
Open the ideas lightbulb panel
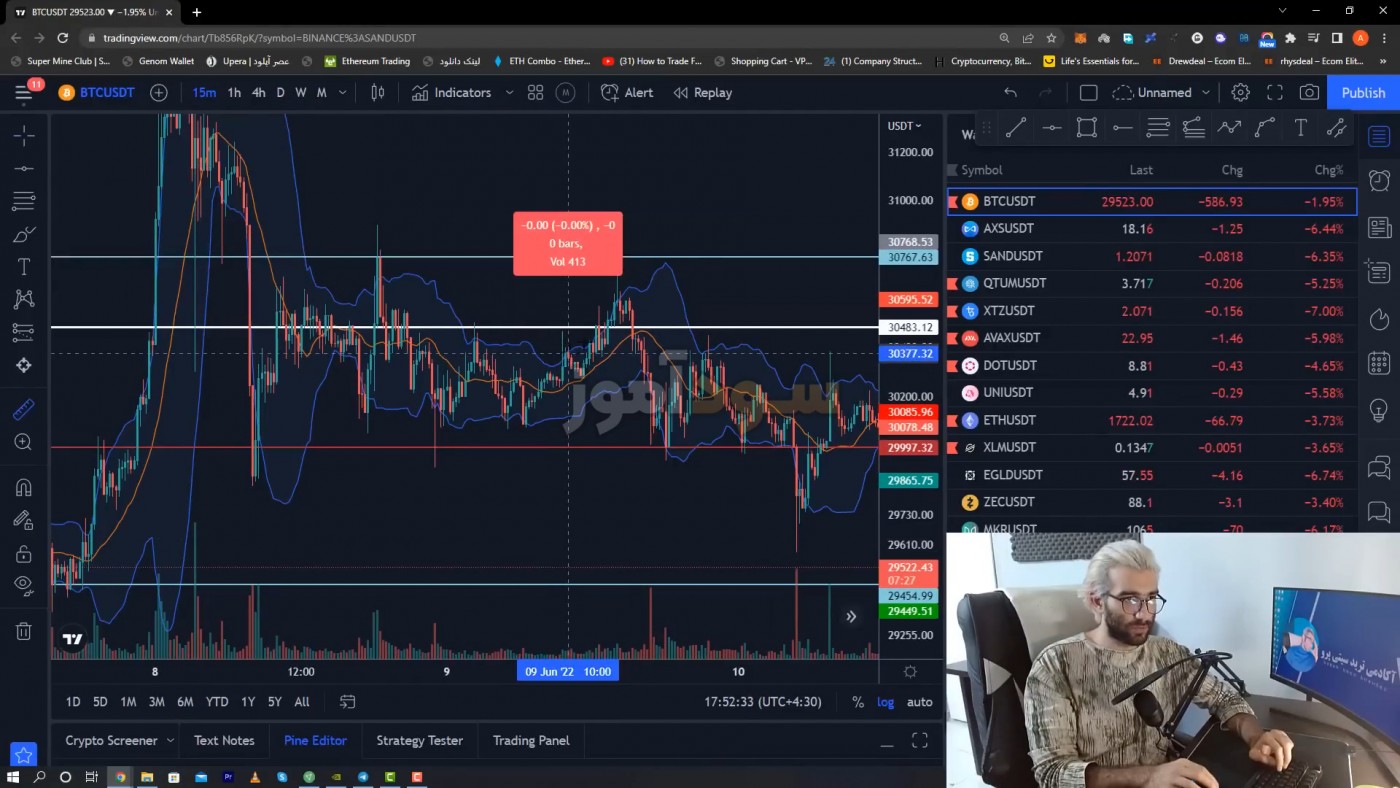(x=1379, y=410)
